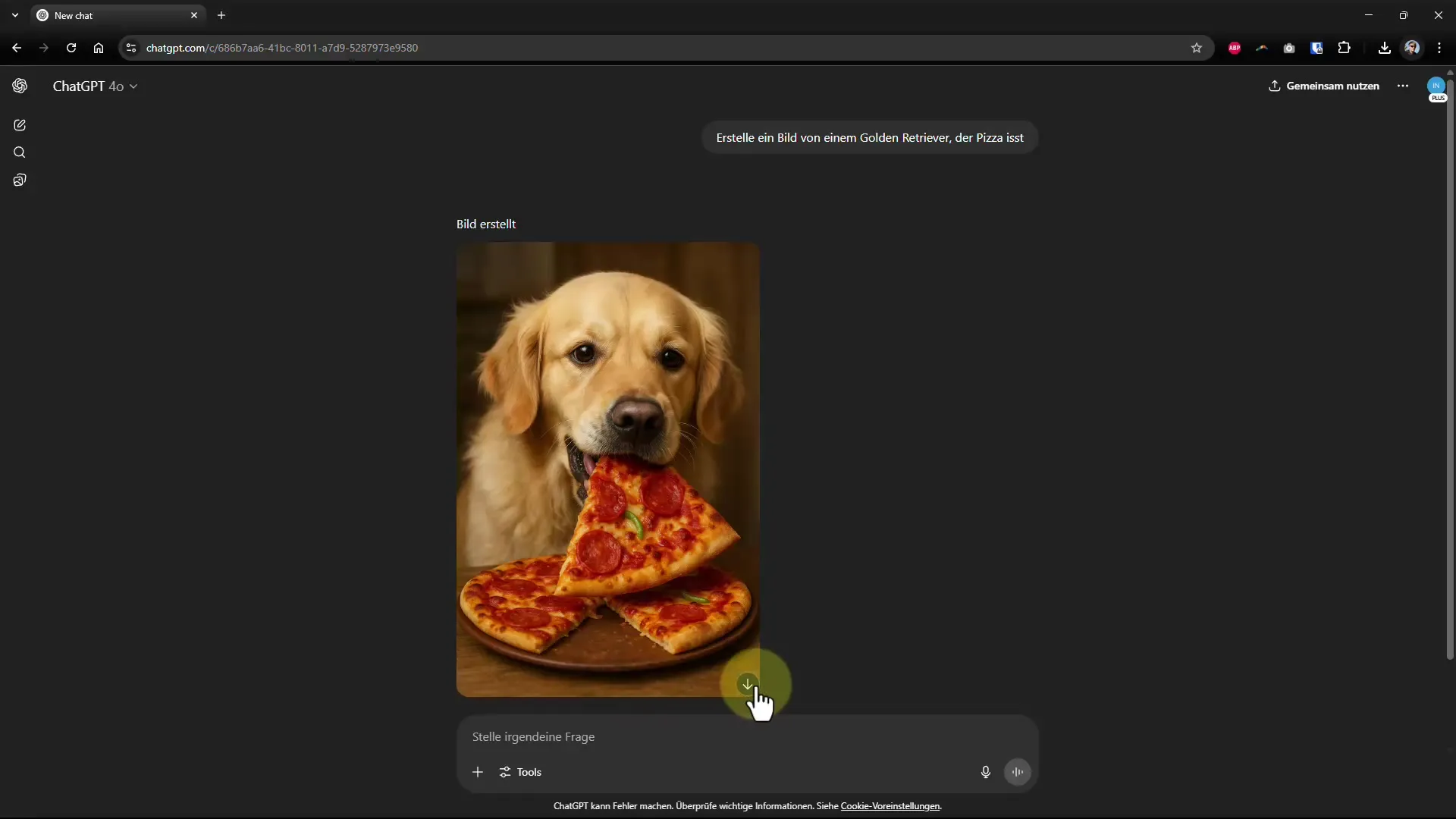
Task: Click the blue extension icon next to camera
Action: coord(1316,48)
